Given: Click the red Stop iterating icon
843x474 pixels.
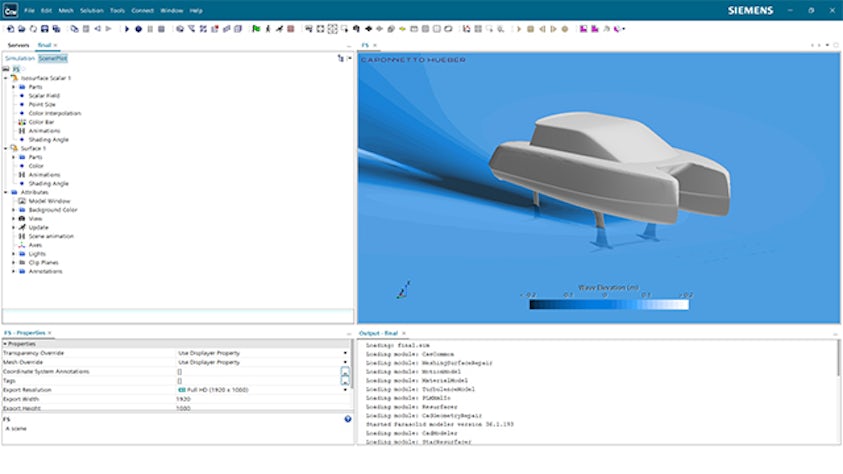Looking at the screenshot, I should [x=291, y=29].
